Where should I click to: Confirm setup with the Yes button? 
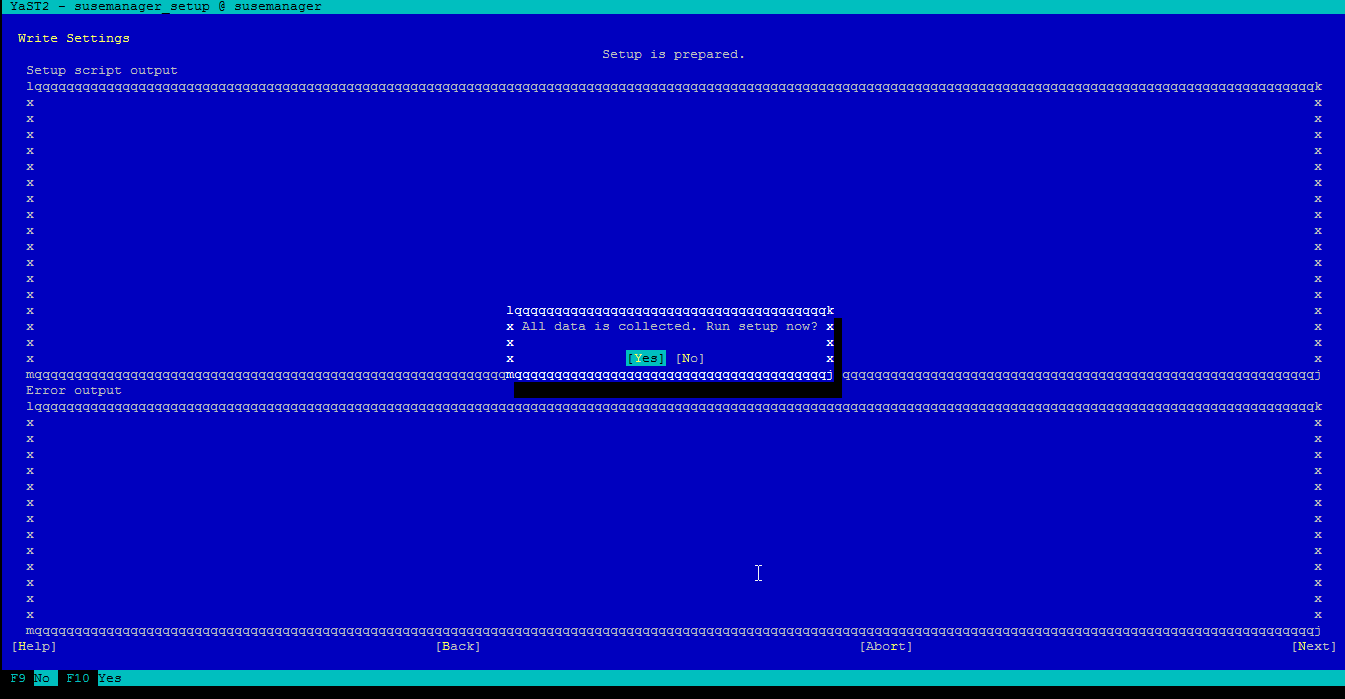[645, 358]
